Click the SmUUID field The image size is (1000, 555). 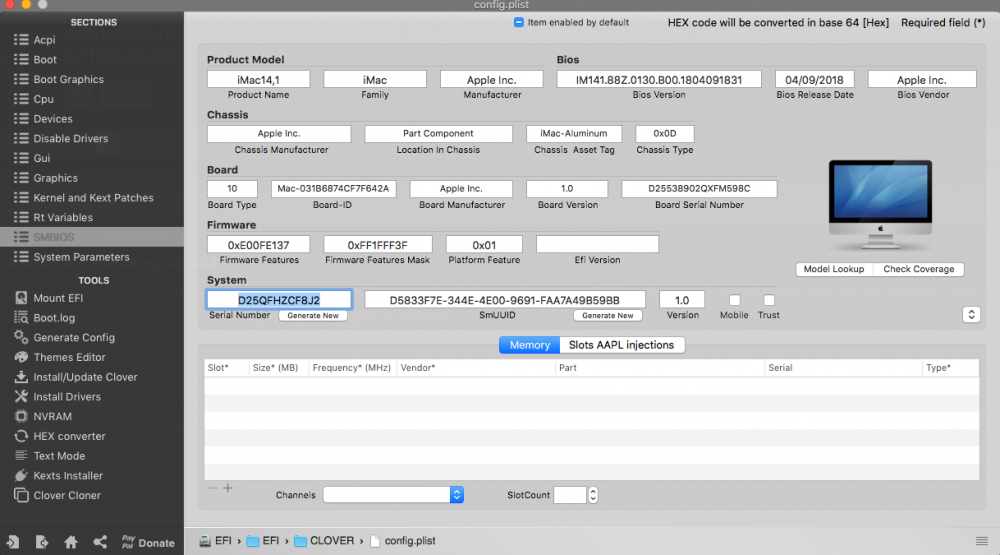tap(504, 300)
